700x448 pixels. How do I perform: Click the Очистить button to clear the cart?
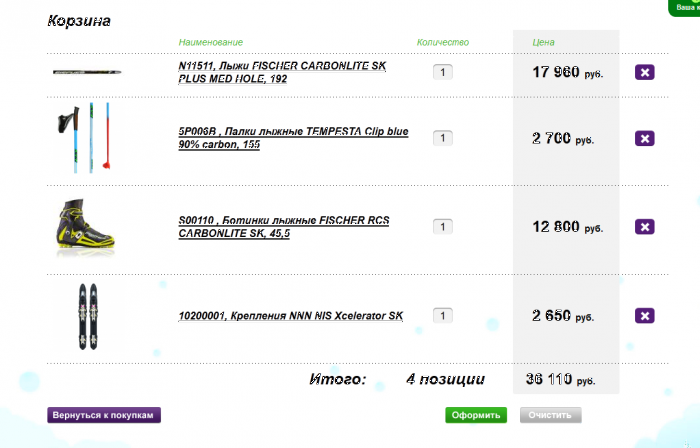[550, 415]
